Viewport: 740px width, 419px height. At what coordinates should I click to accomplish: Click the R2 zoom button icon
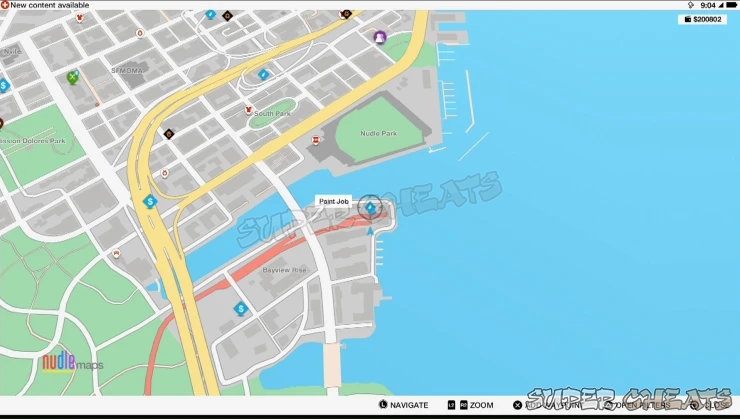pyautogui.click(x=463, y=405)
